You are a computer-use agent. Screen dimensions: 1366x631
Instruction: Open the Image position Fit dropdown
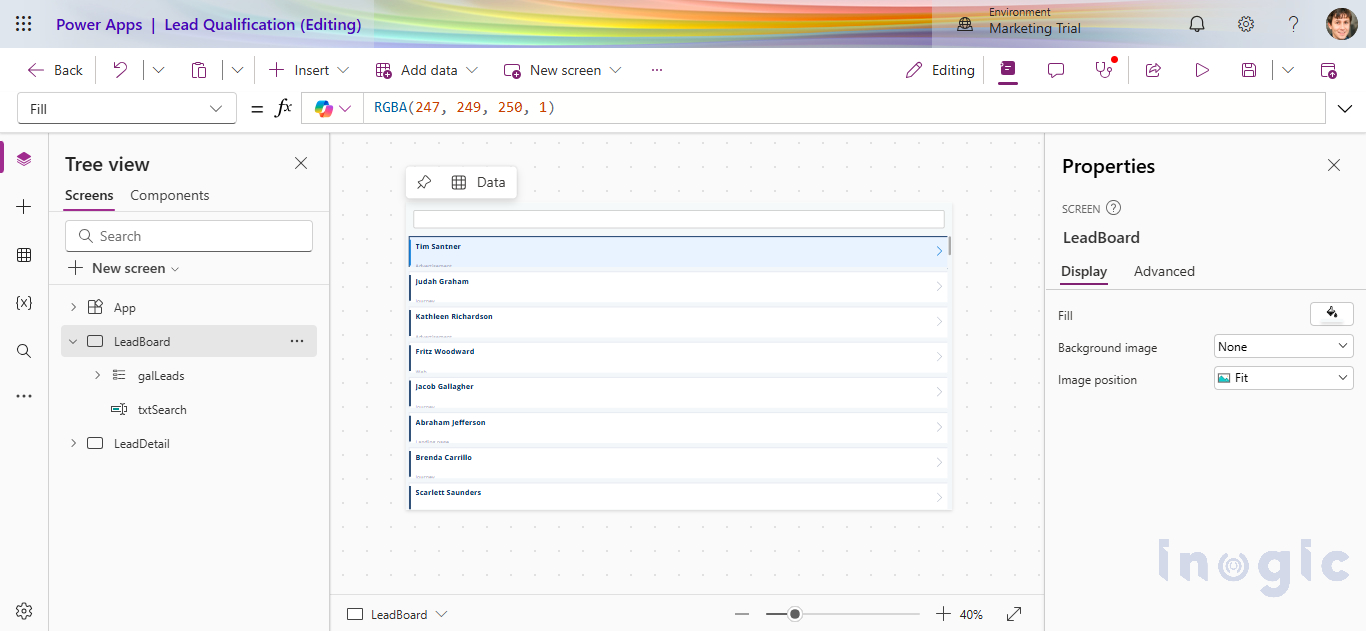[x=1283, y=378]
